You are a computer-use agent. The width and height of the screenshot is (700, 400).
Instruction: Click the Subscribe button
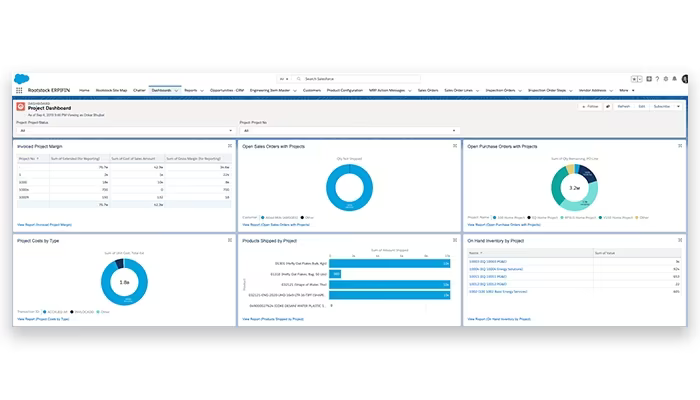pyautogui.click(x=662, y=107)
